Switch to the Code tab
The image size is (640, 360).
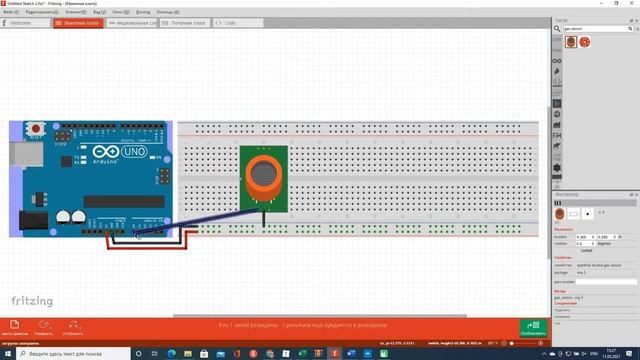pos(238,23)
